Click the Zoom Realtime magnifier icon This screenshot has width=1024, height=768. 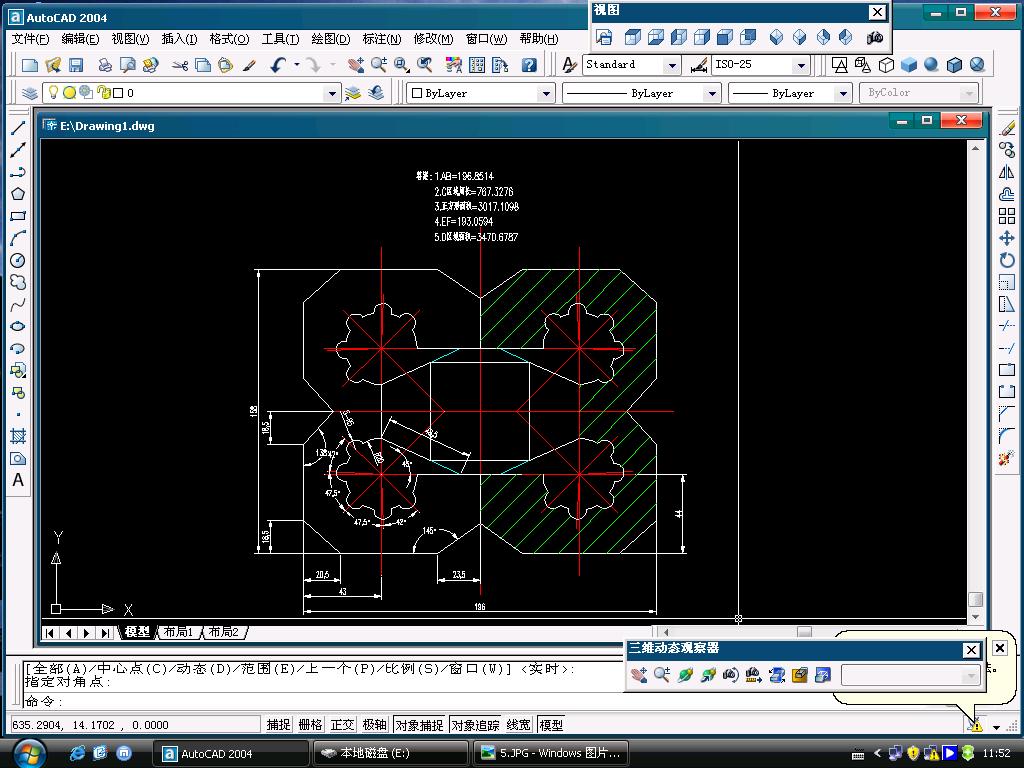pos(379,65)
